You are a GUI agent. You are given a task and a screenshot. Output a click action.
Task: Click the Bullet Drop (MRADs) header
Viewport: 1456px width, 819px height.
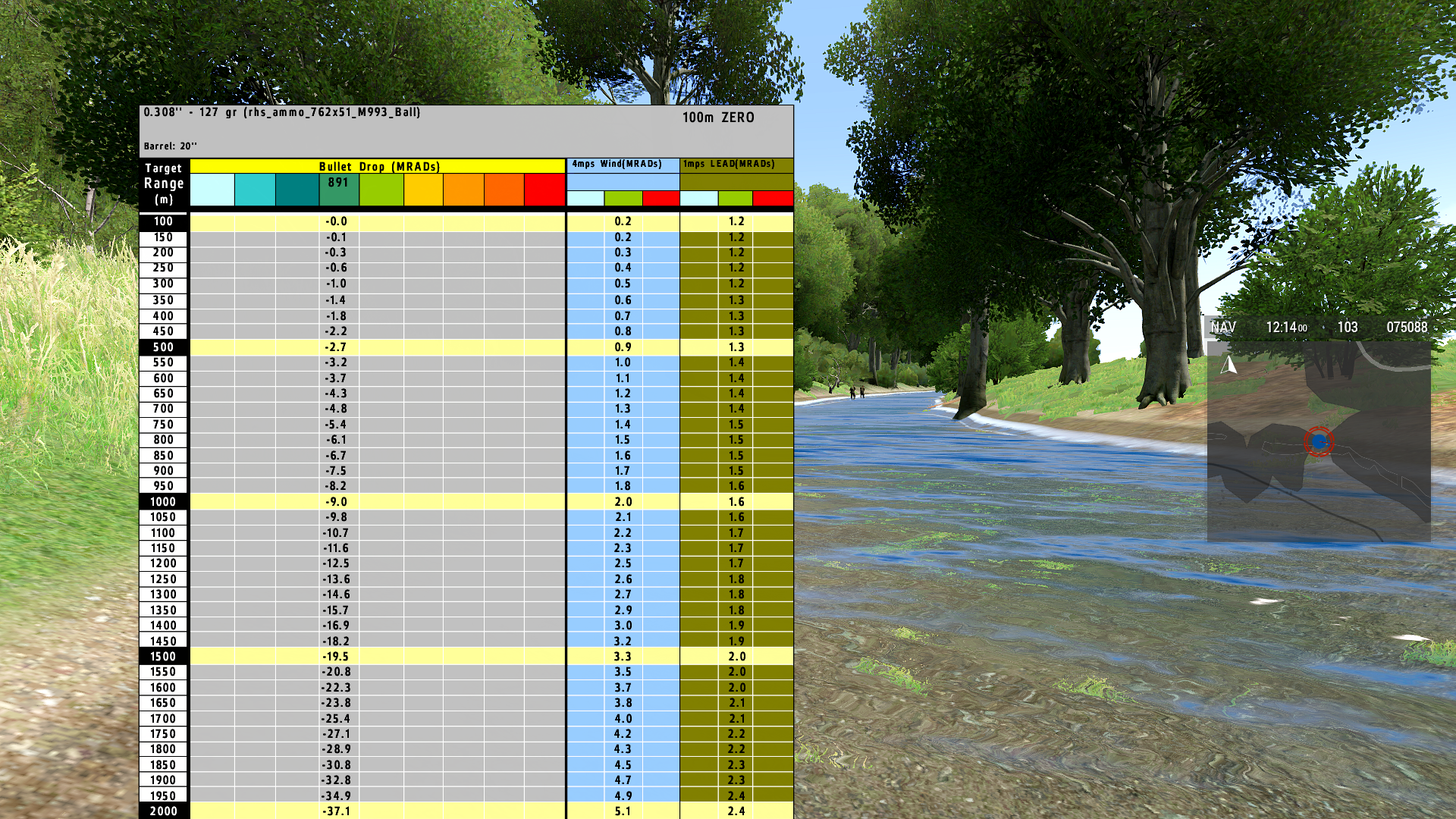tap(379, 167)
